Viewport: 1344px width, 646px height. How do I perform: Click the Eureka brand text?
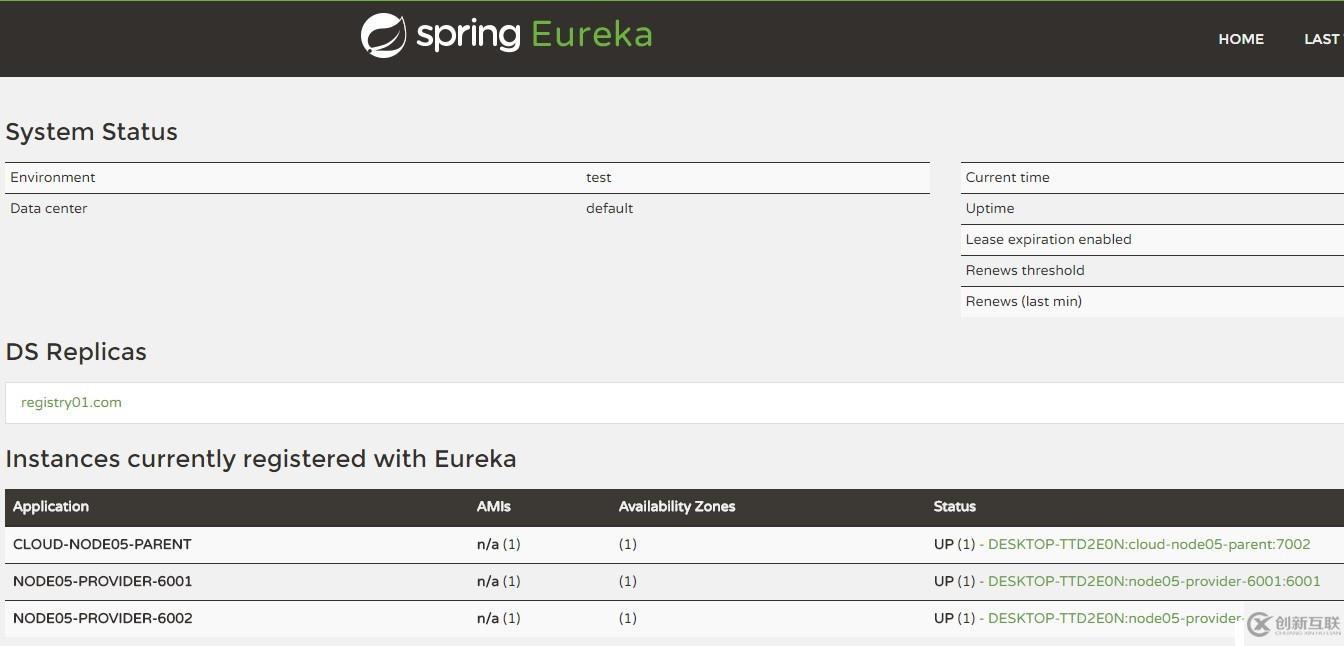pyautogui.click(x=591, y=35)
